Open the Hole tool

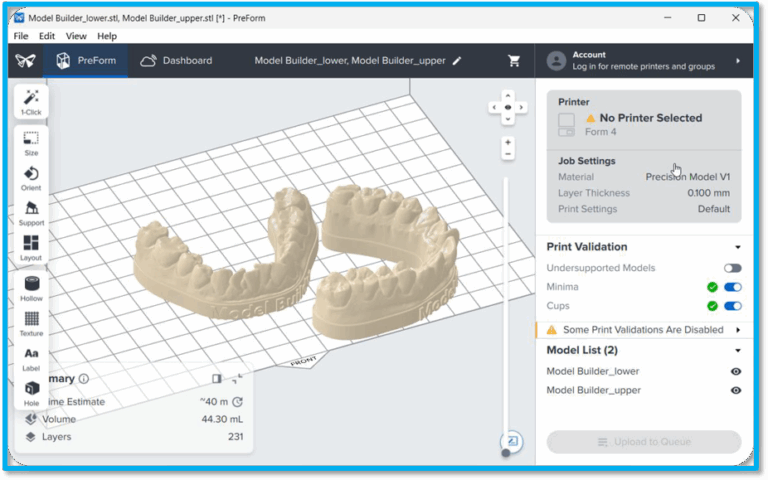(31, 393)
